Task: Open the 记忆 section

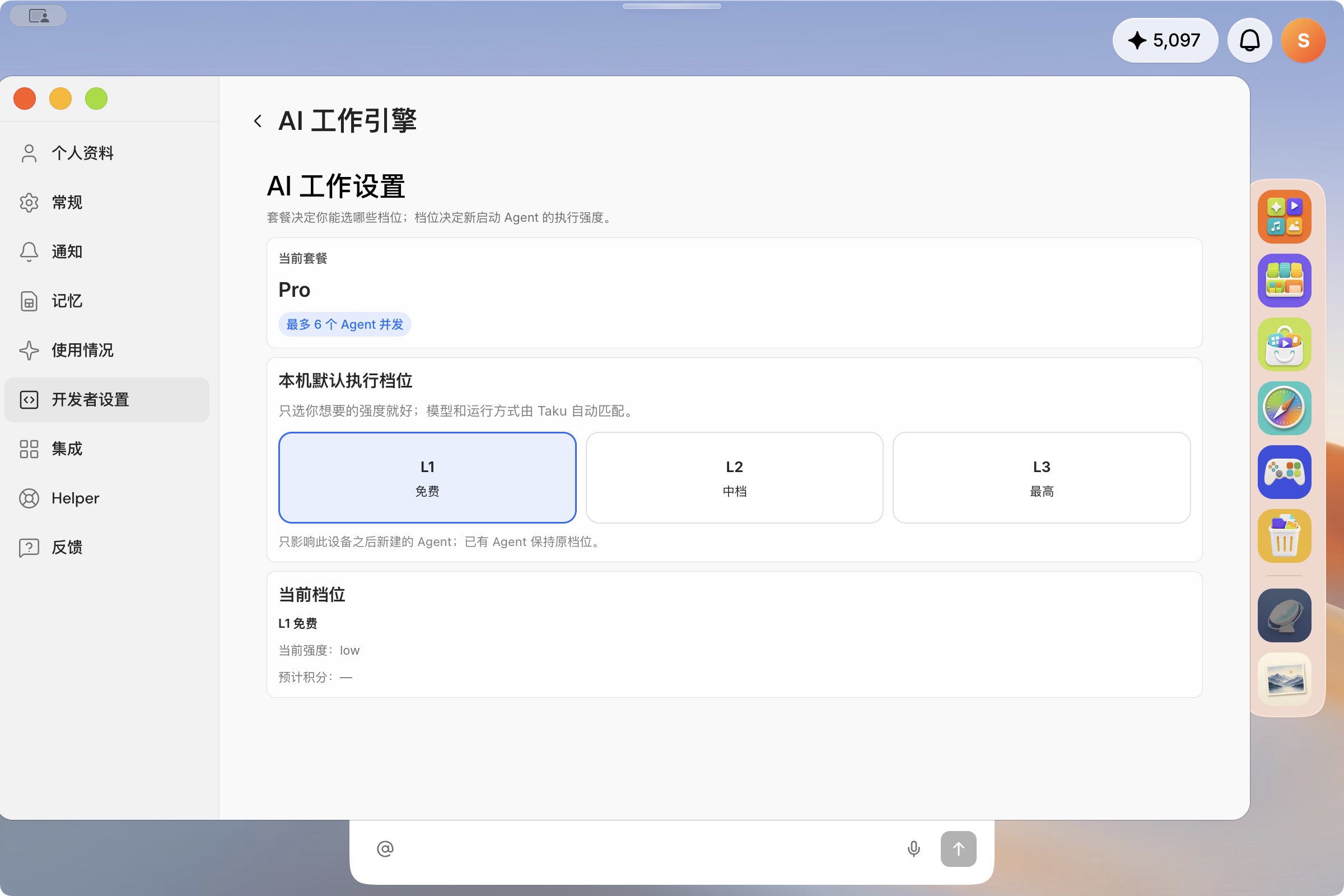Action: (x=107, y=301)
